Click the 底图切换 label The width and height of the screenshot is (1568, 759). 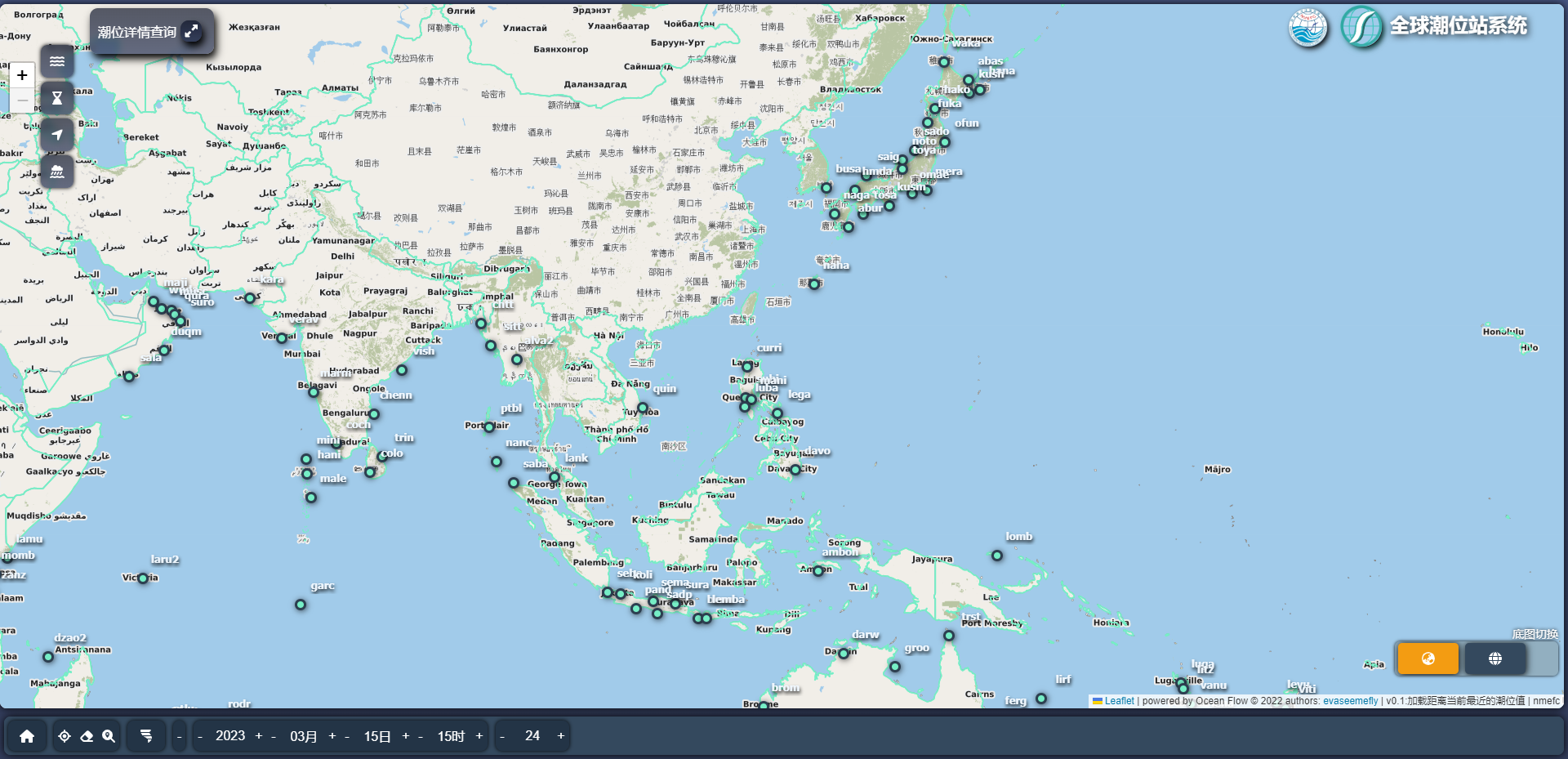pyautogui.click(x=1535, y=634)
